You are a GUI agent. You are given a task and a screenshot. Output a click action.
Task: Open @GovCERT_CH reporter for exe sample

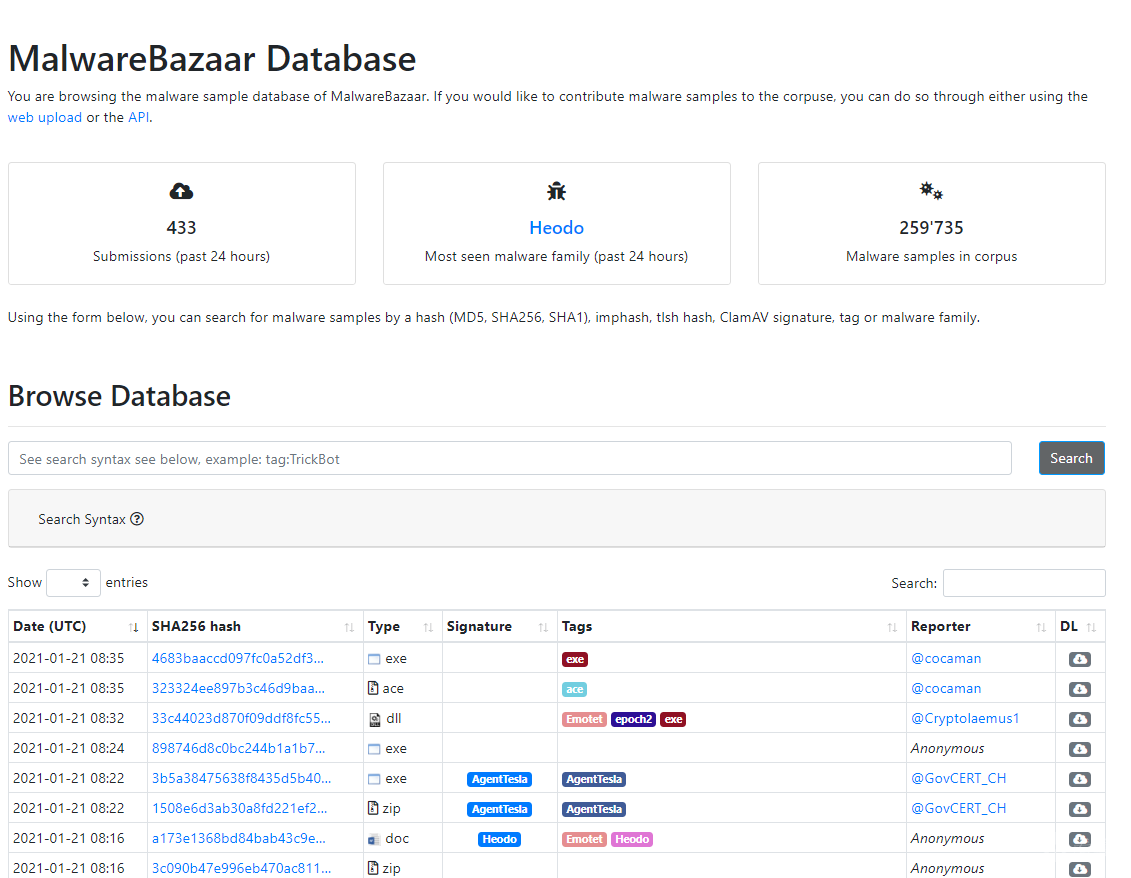coord(958,778)
